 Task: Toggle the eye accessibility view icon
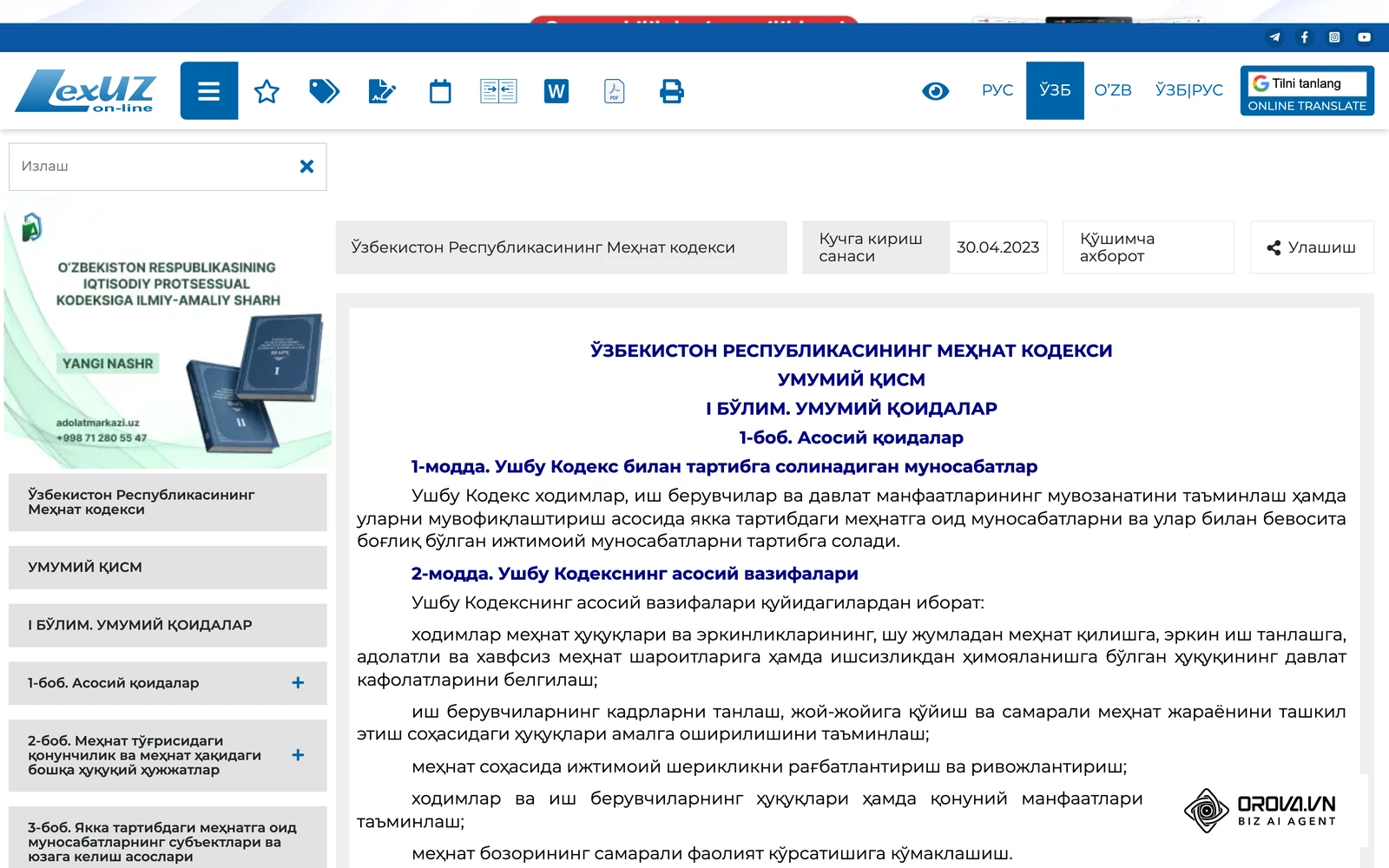pos(935,90)
